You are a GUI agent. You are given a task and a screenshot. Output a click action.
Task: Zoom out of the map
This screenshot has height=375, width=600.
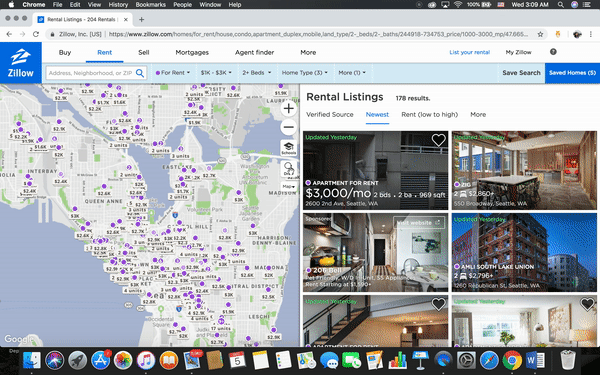289,127
